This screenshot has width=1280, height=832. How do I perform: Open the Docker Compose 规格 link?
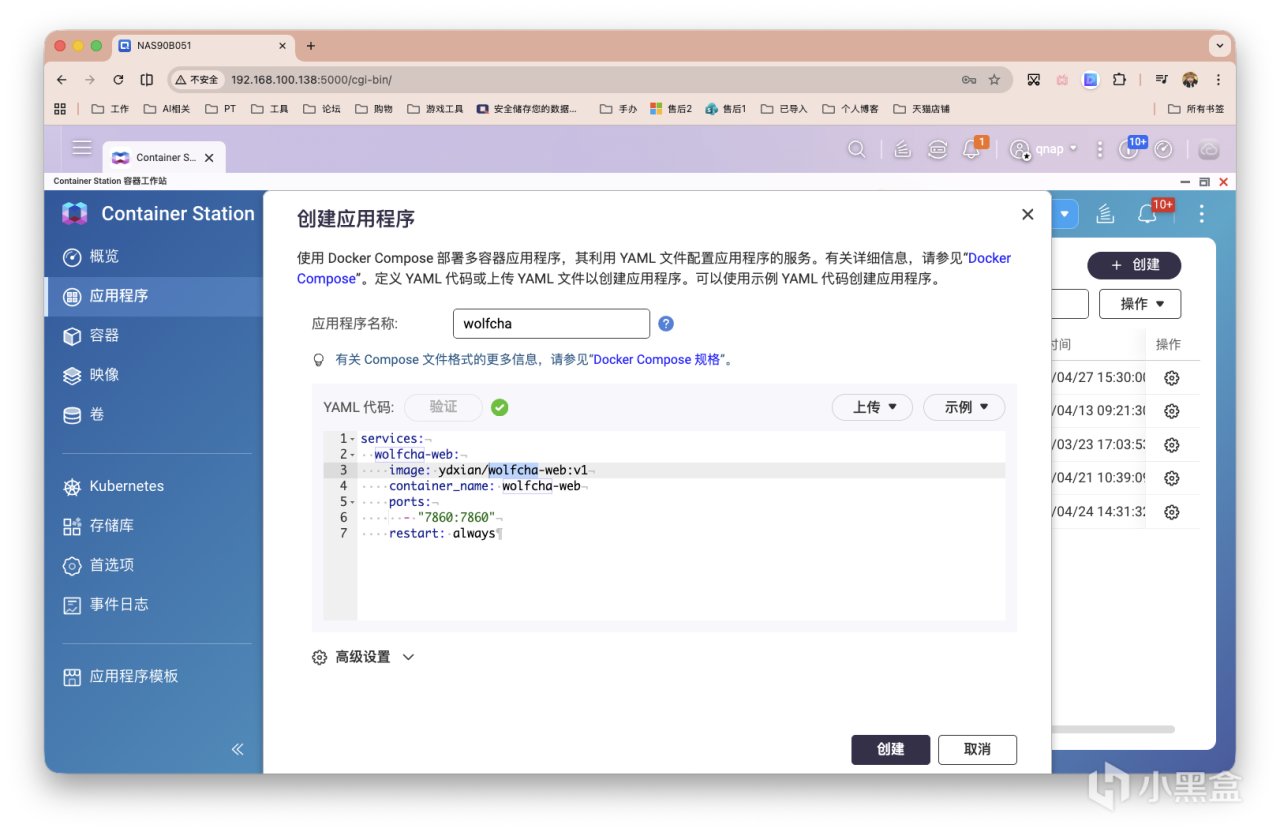pyautogui.click(x=657, y=359)
